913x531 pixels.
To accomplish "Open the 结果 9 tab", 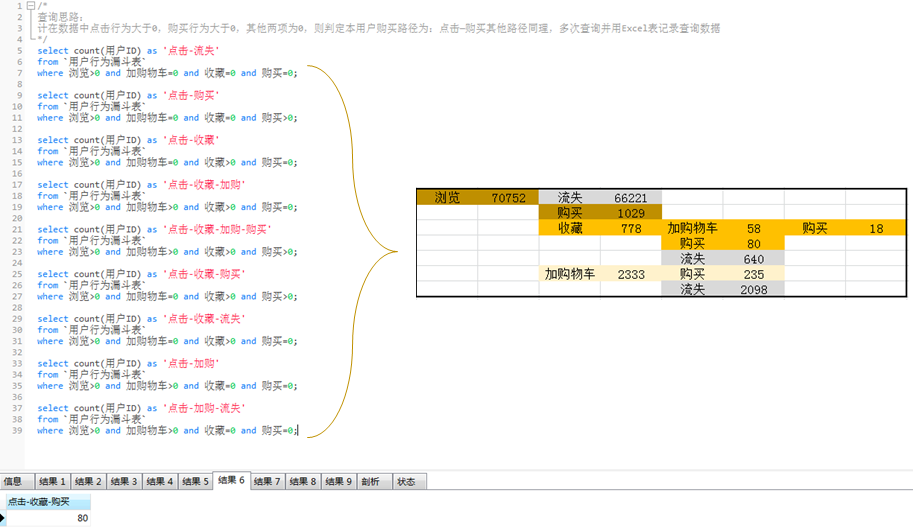I will click(339, 482).
